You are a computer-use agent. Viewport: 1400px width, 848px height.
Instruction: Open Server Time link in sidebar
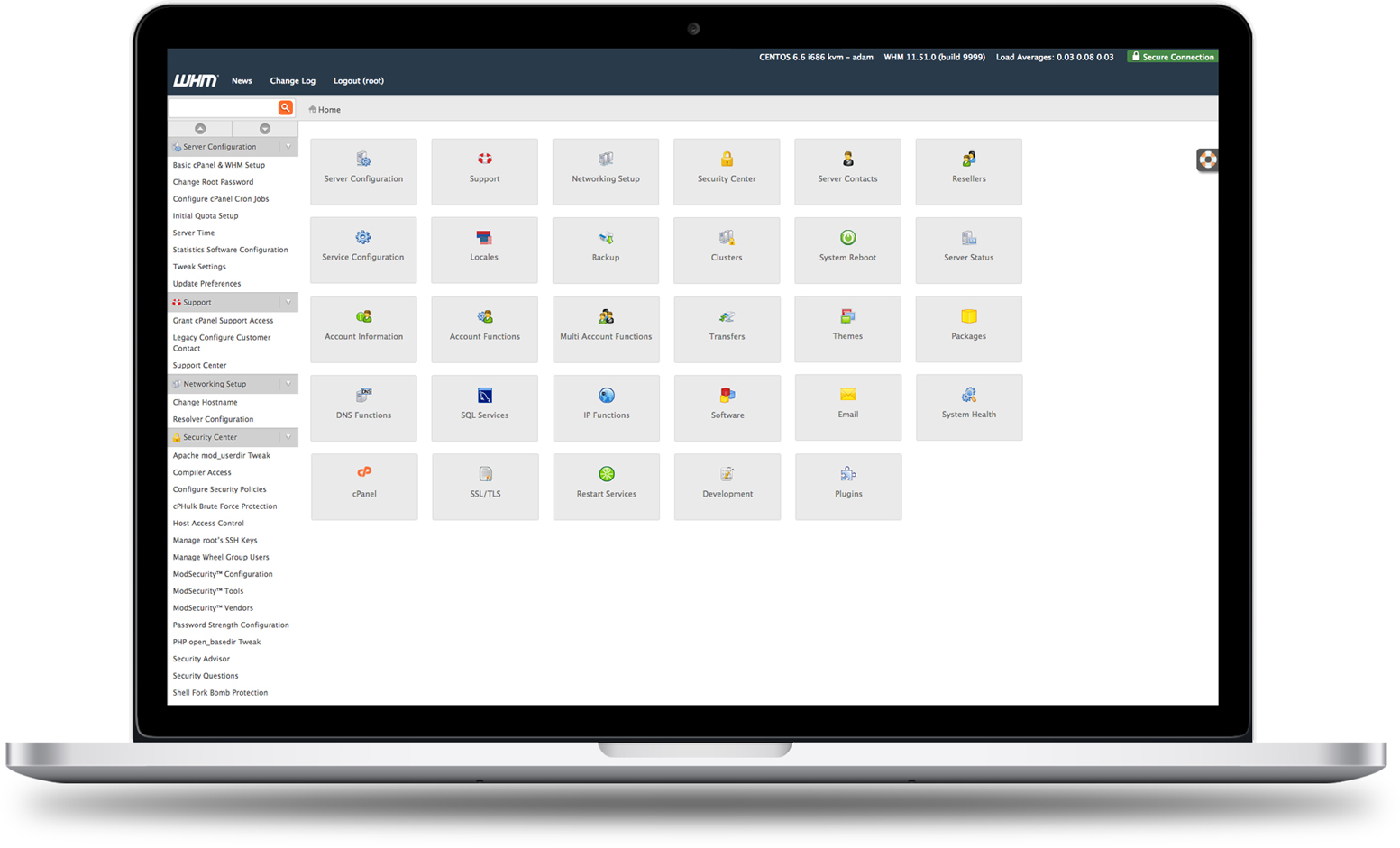pos(194,233)
